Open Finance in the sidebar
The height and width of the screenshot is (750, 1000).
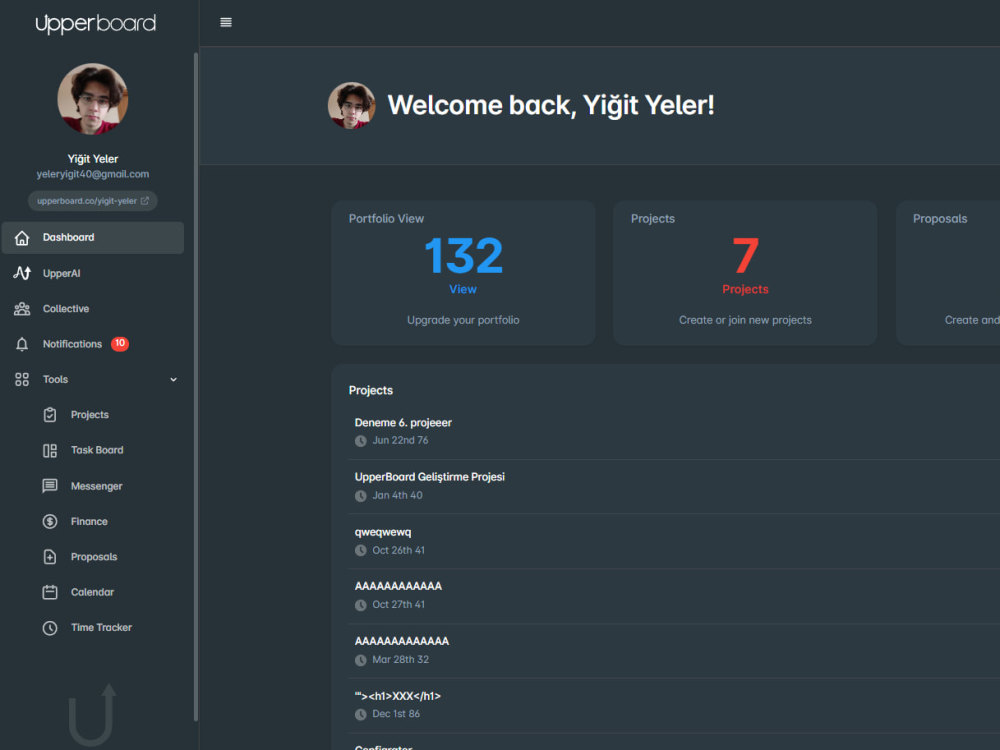(89, 522)
